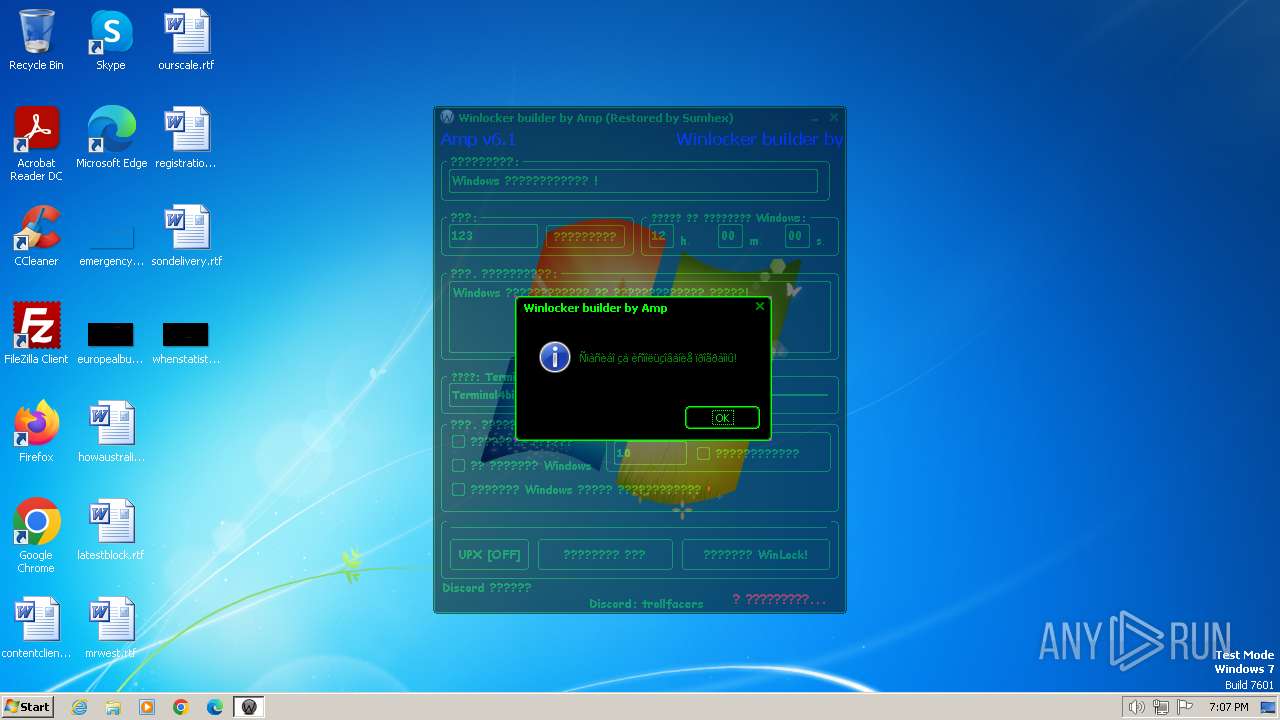This screenshot has height=720, width=1280.
Task: Launch Internet Explorer from taskbar
Action: click(x=79, y=707)
